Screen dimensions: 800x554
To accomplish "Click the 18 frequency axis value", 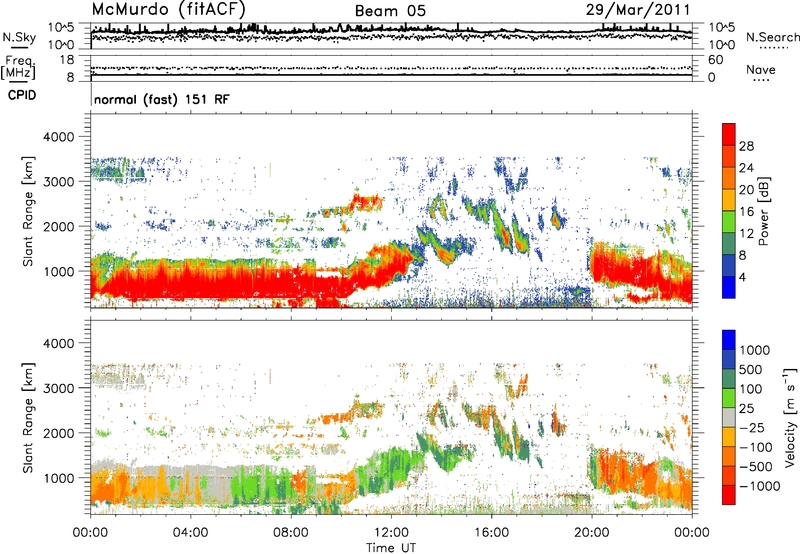I will pyautogui.click(x=67, y=60).
